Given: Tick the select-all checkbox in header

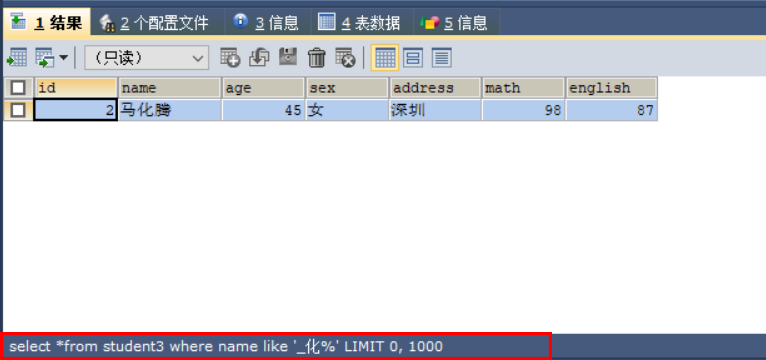Looking at the screenshot, I should click(18, 88).
